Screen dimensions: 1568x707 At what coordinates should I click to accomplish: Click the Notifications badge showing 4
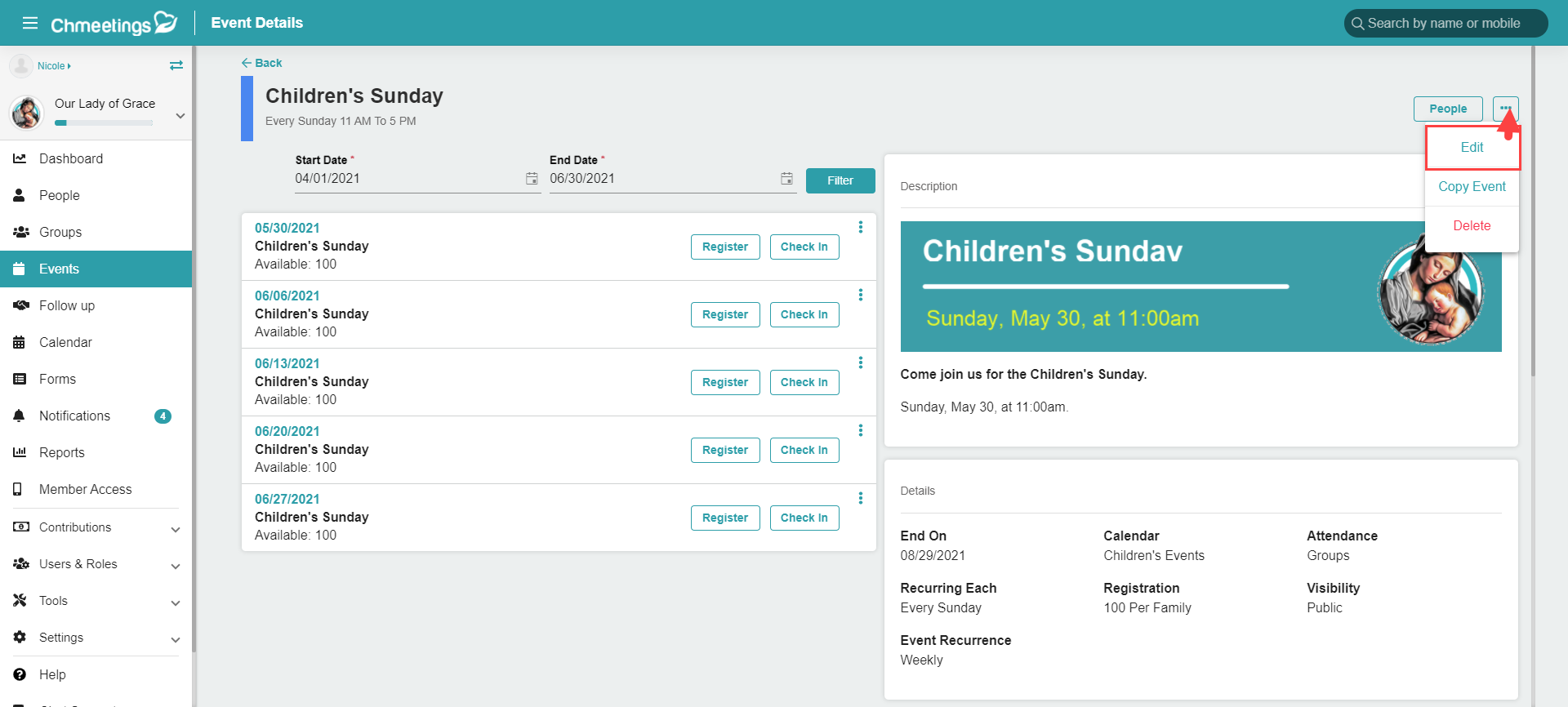pos(163,416)
